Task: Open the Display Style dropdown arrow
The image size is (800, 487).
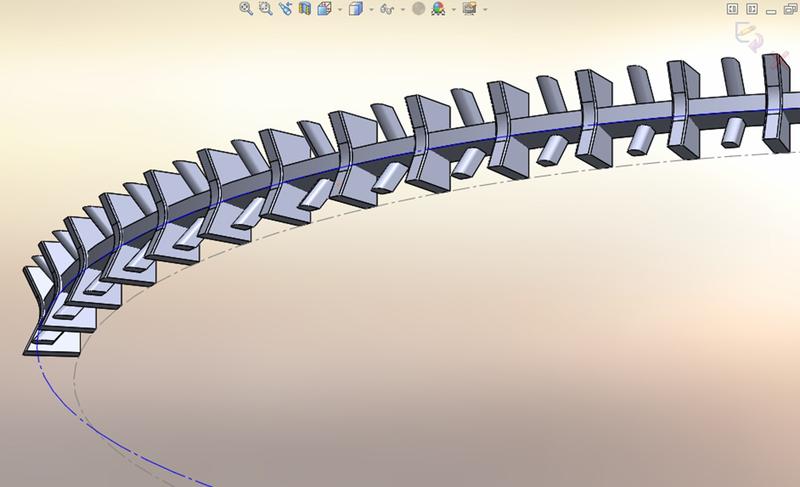Action: [x=371, y=9]
